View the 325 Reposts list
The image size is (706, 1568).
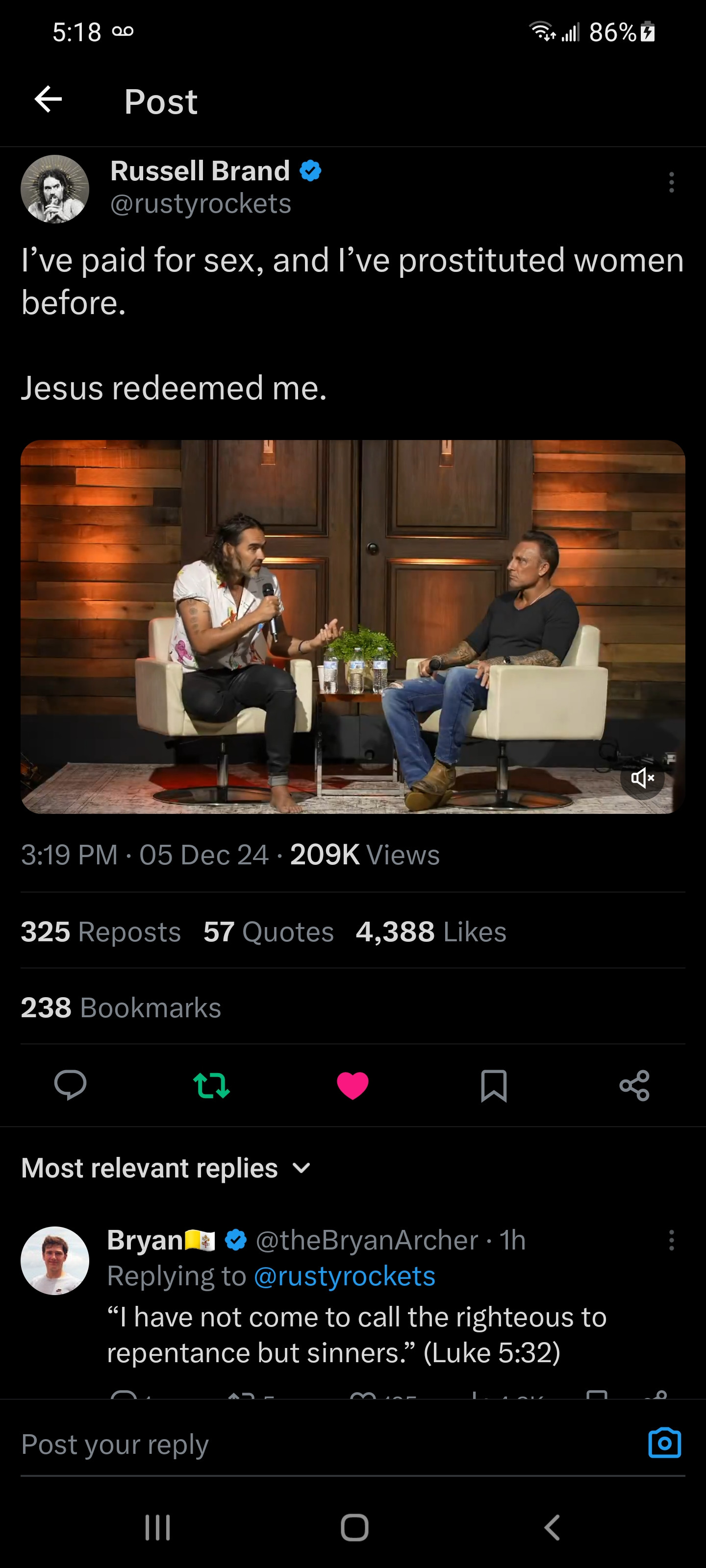point(101,931)
